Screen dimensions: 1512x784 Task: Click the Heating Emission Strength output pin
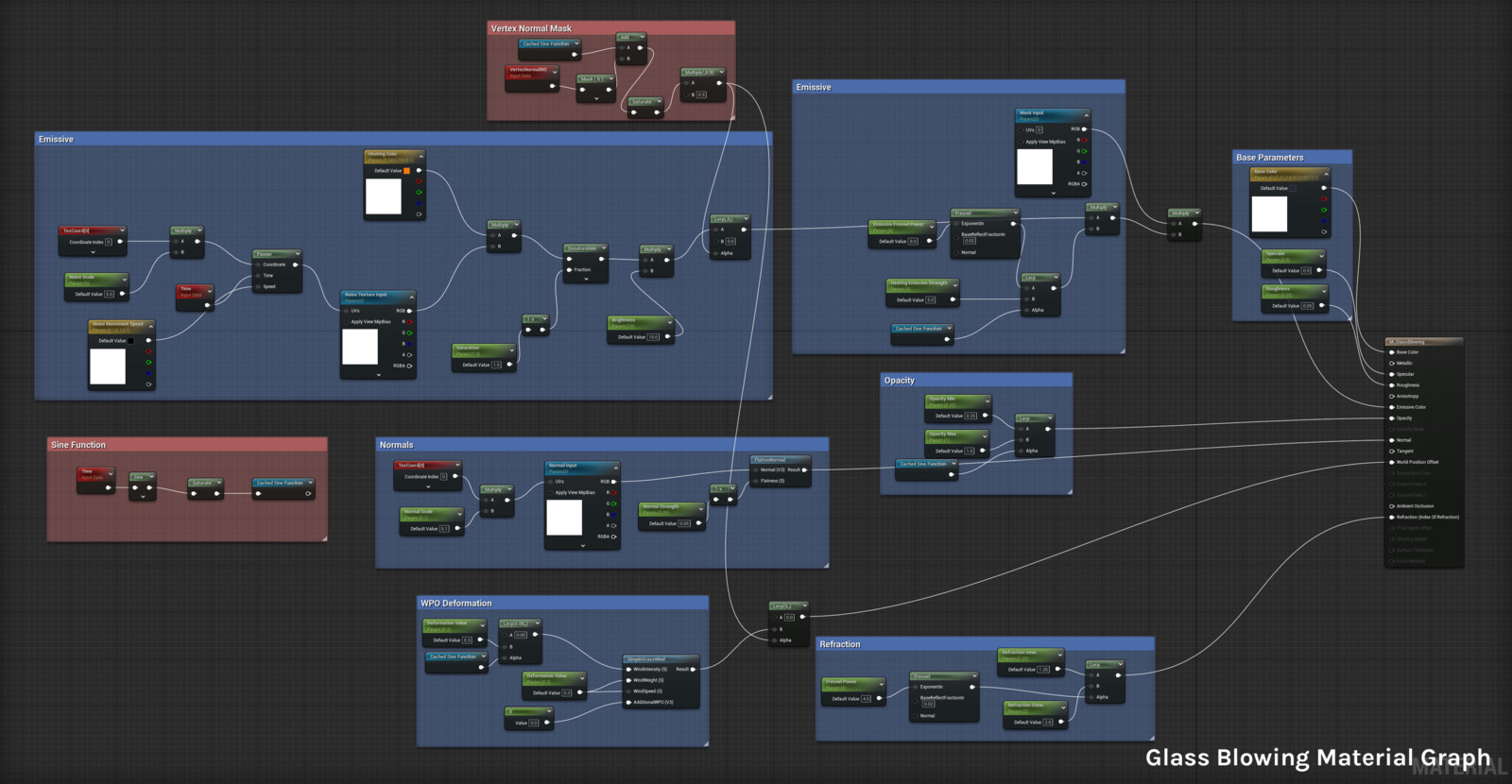tap(952, 299)
